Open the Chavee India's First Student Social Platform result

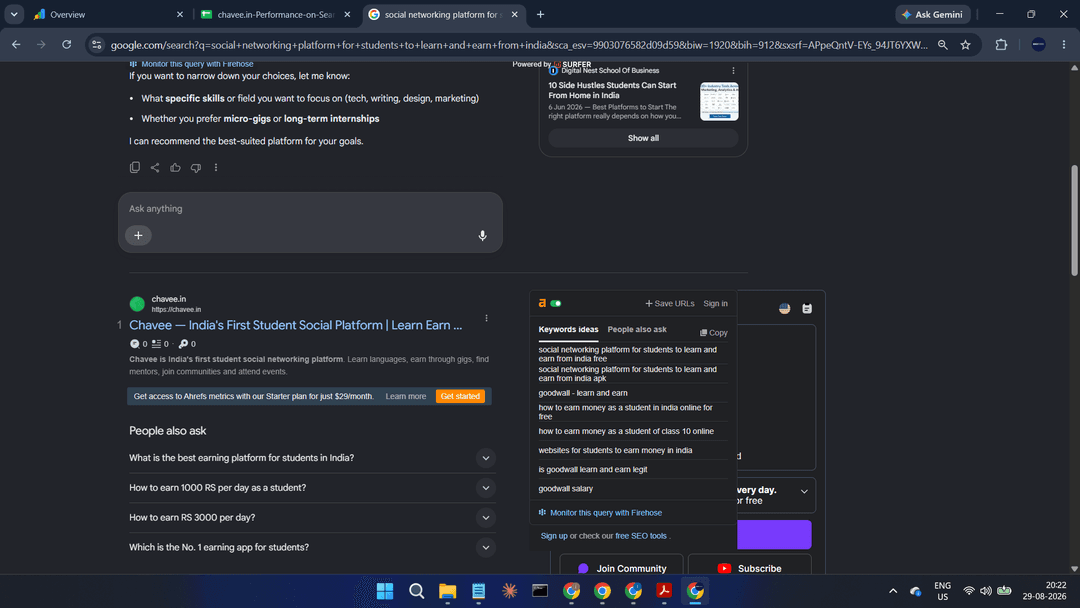tap(295, 325)
